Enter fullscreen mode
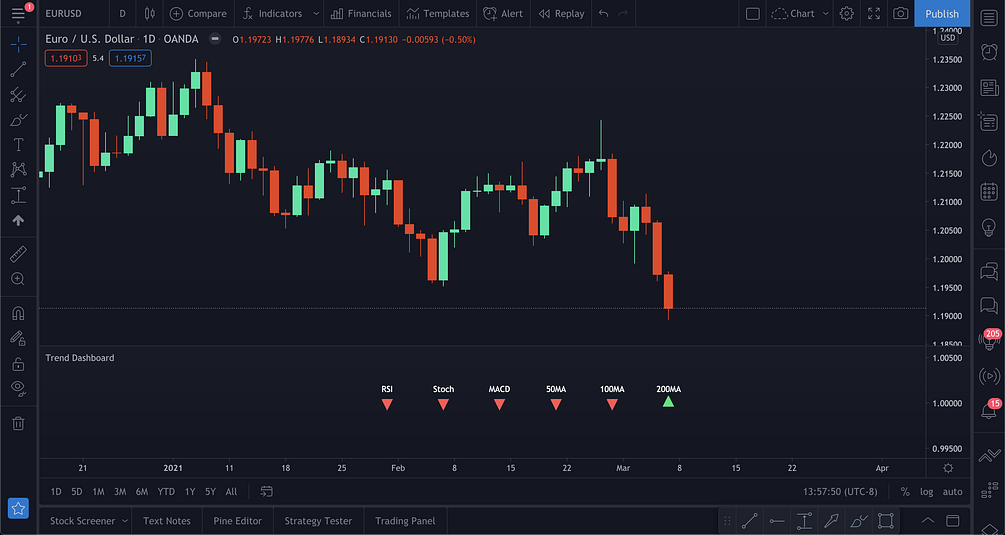 click(874, 14)
